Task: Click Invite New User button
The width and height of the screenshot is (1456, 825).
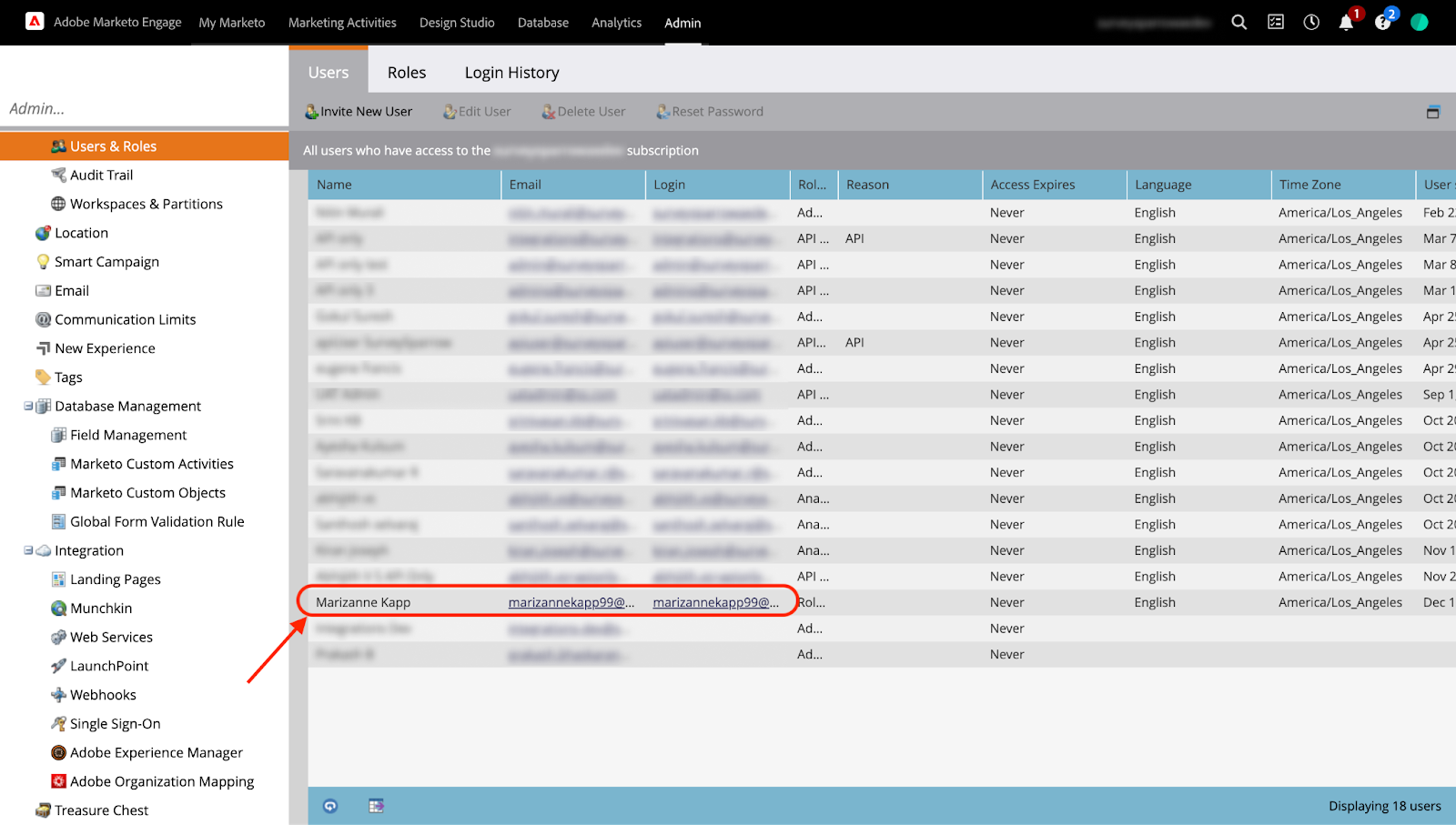Action: click(359, 112)
